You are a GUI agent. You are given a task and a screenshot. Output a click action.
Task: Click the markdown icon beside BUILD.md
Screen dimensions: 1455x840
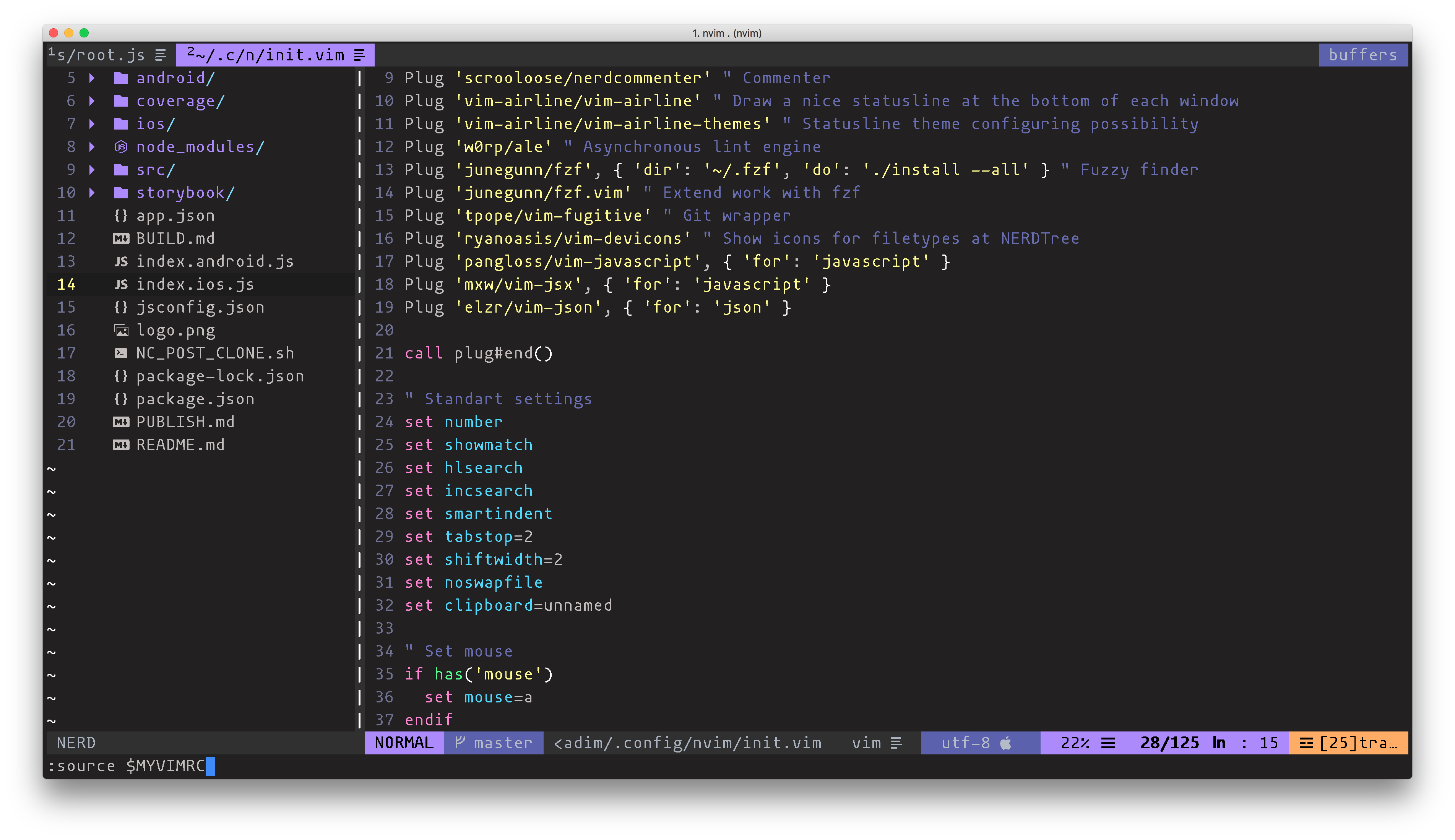click(x=120, y=238)
